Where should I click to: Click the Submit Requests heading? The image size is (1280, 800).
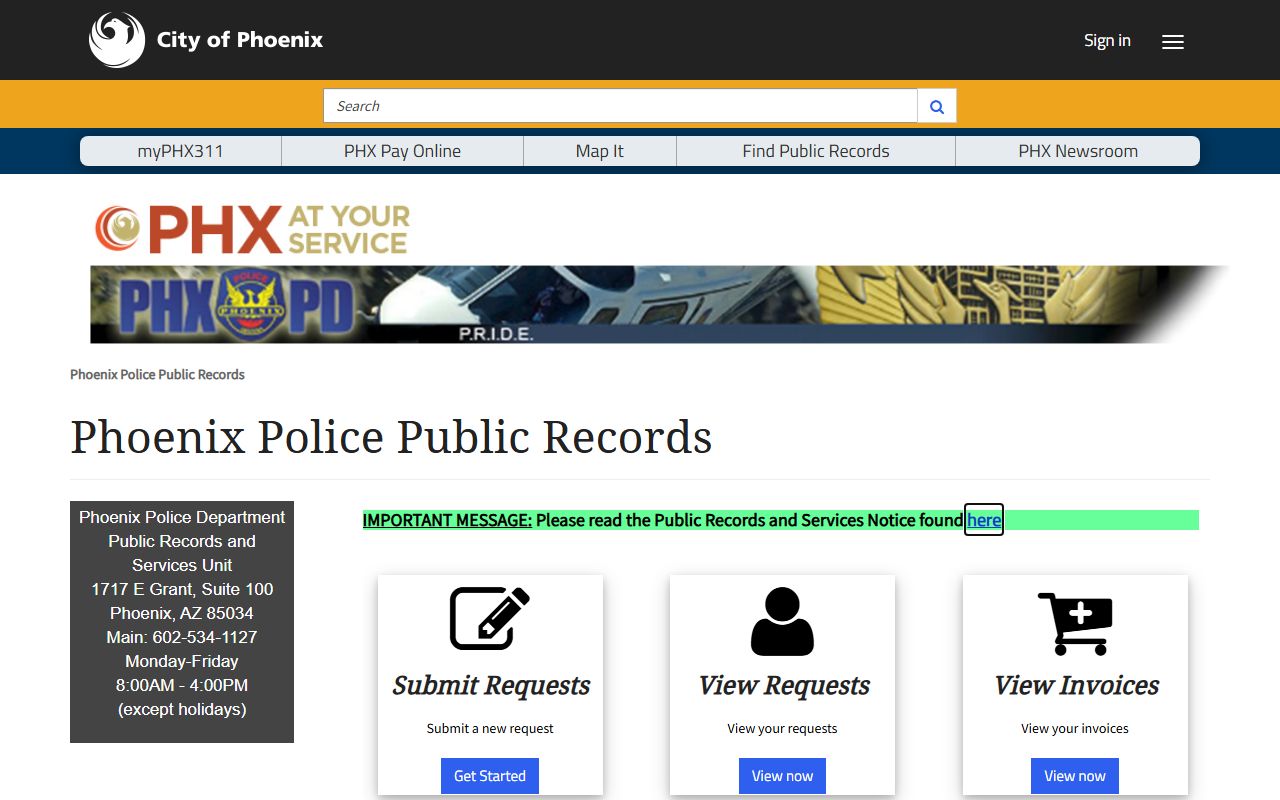[490, 686]
